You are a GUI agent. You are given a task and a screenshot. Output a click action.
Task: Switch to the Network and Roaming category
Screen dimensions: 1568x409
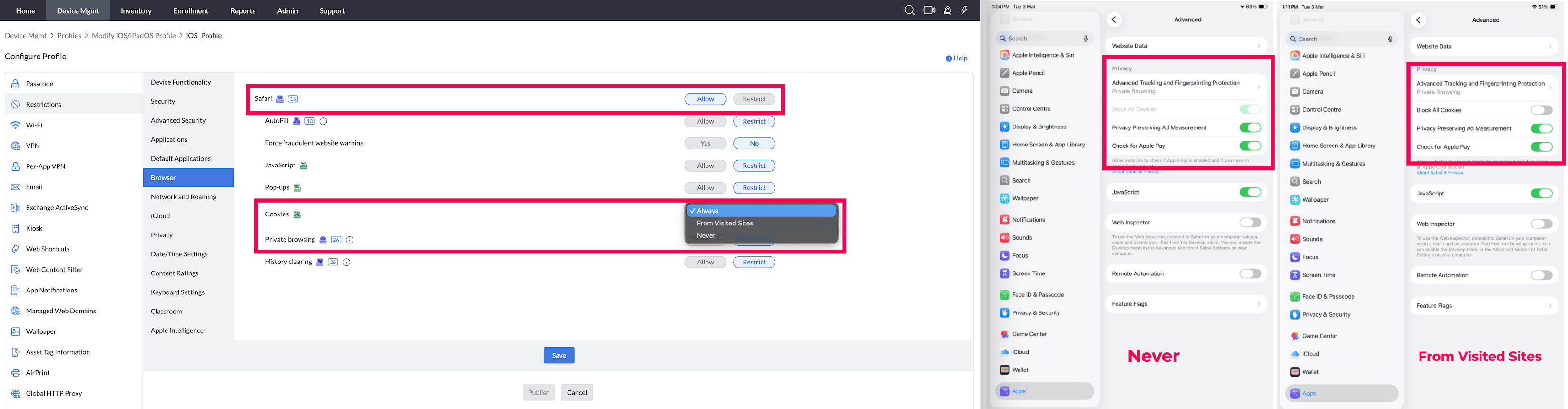[x=188, y=197]
